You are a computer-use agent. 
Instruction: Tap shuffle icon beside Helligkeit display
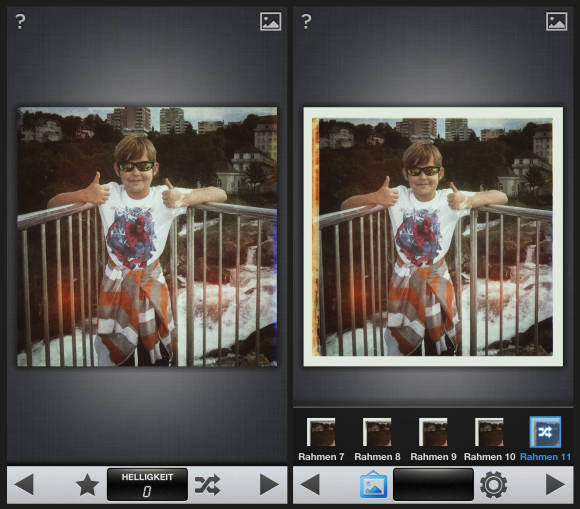click(208, 485)
